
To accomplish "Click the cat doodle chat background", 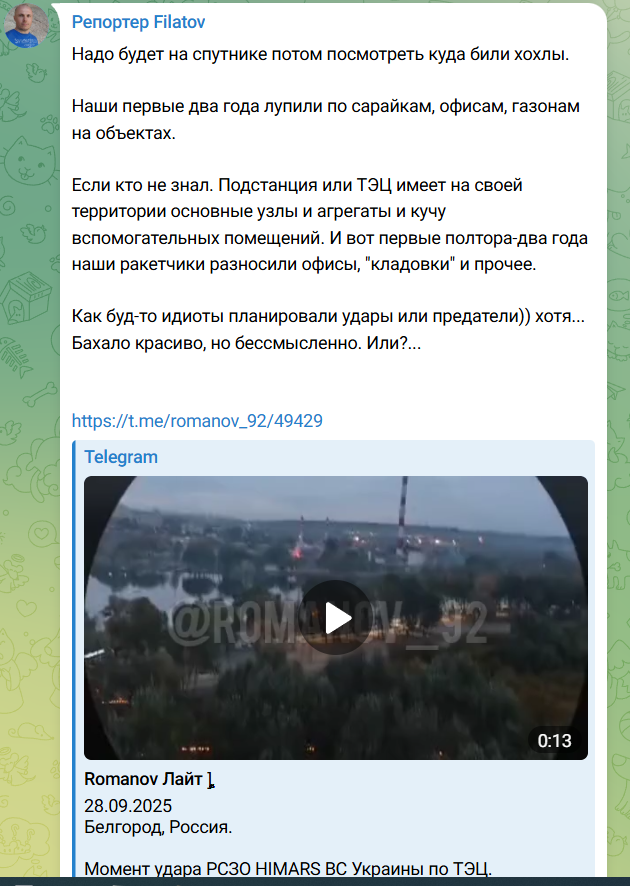I will coord(27,158).
